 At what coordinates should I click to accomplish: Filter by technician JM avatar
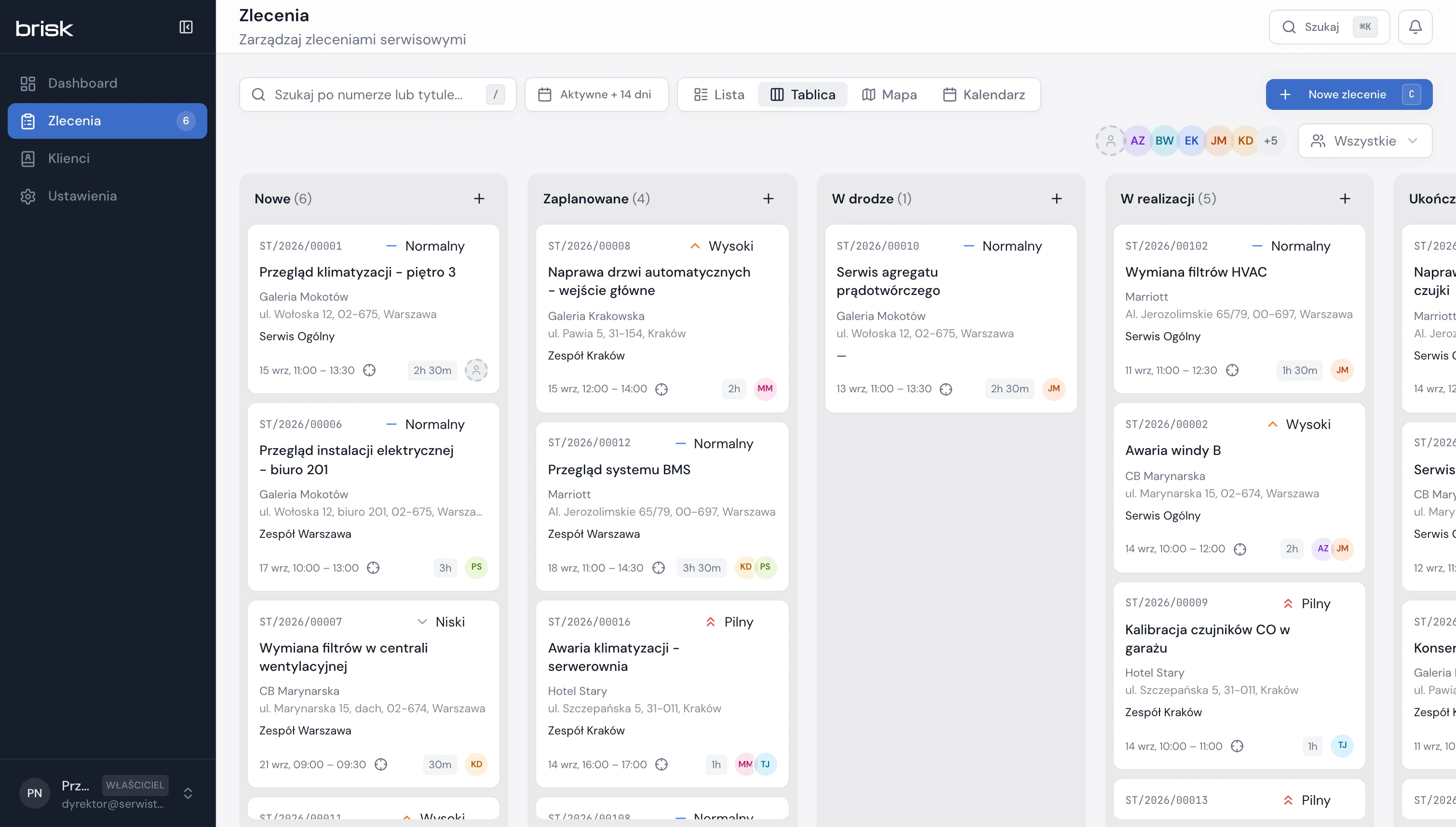1218,141
